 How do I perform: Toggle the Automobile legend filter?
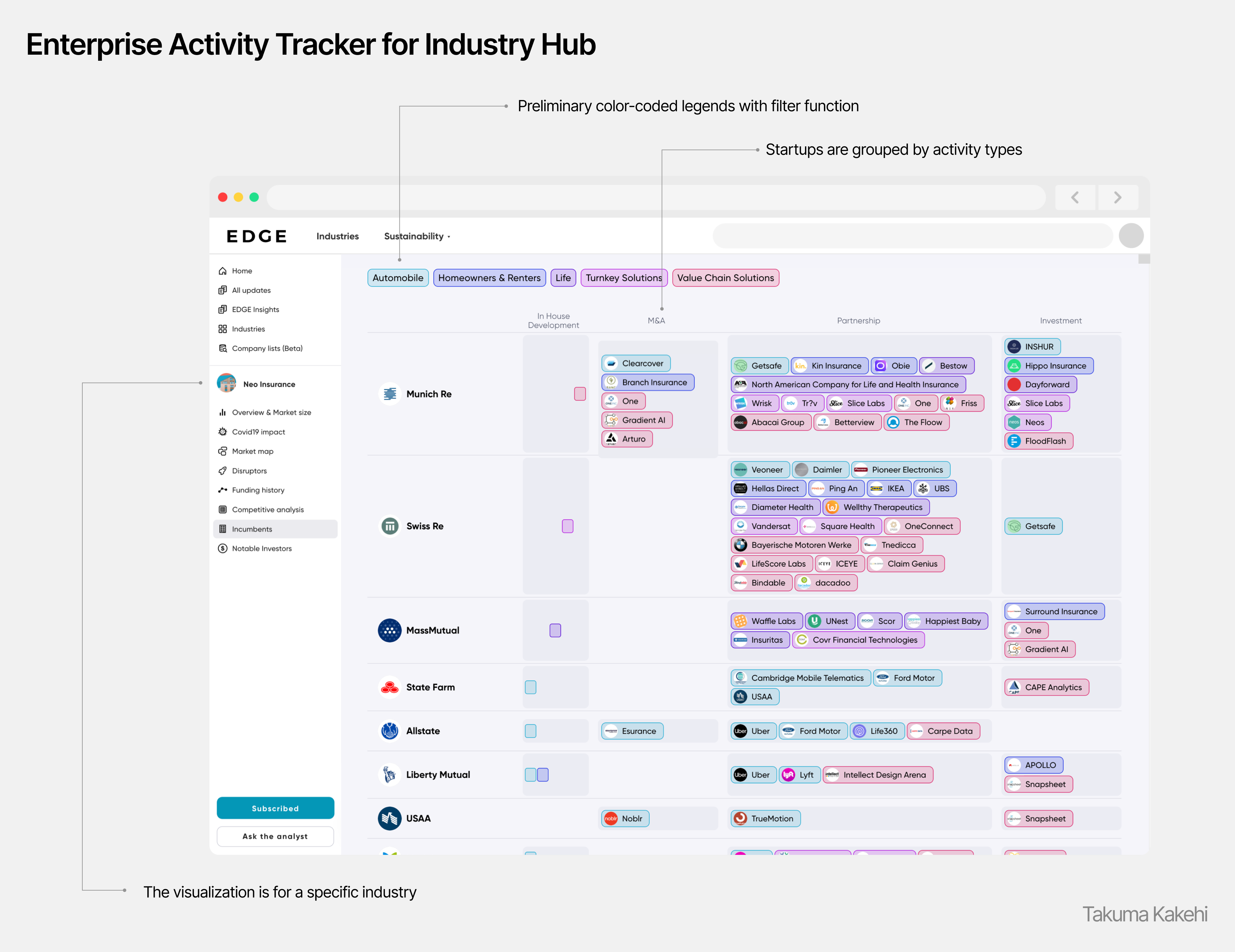[x=398, y=278]
